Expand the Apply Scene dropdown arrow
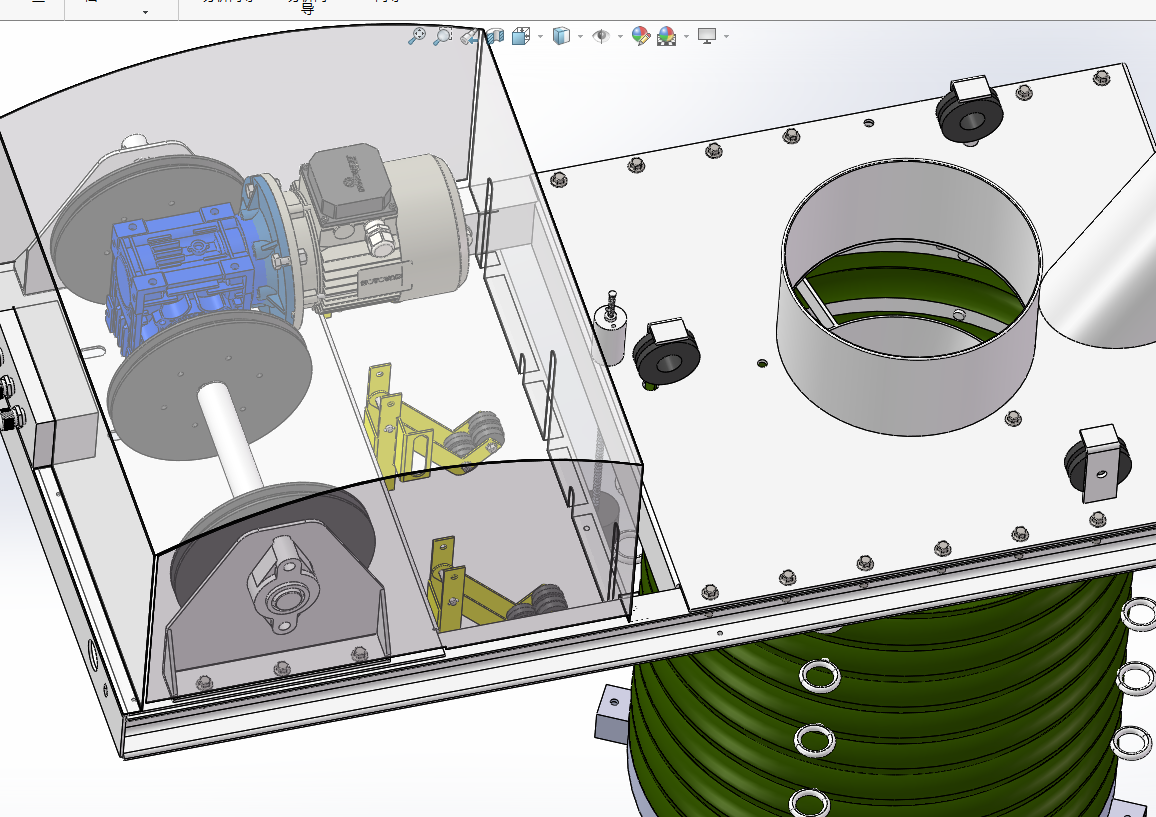 (686, 36)
